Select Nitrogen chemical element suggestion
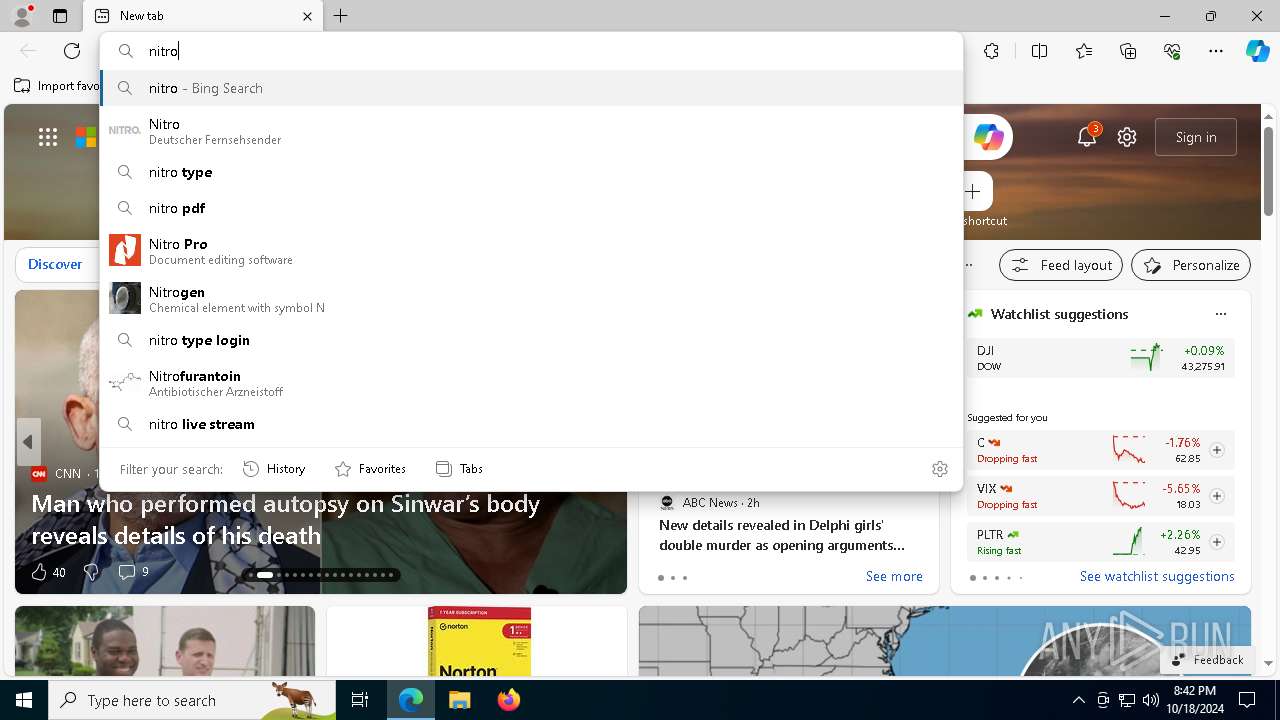The height and width of the screenshot is (720, 1280). pyautogui.click(x=531, y=299)
